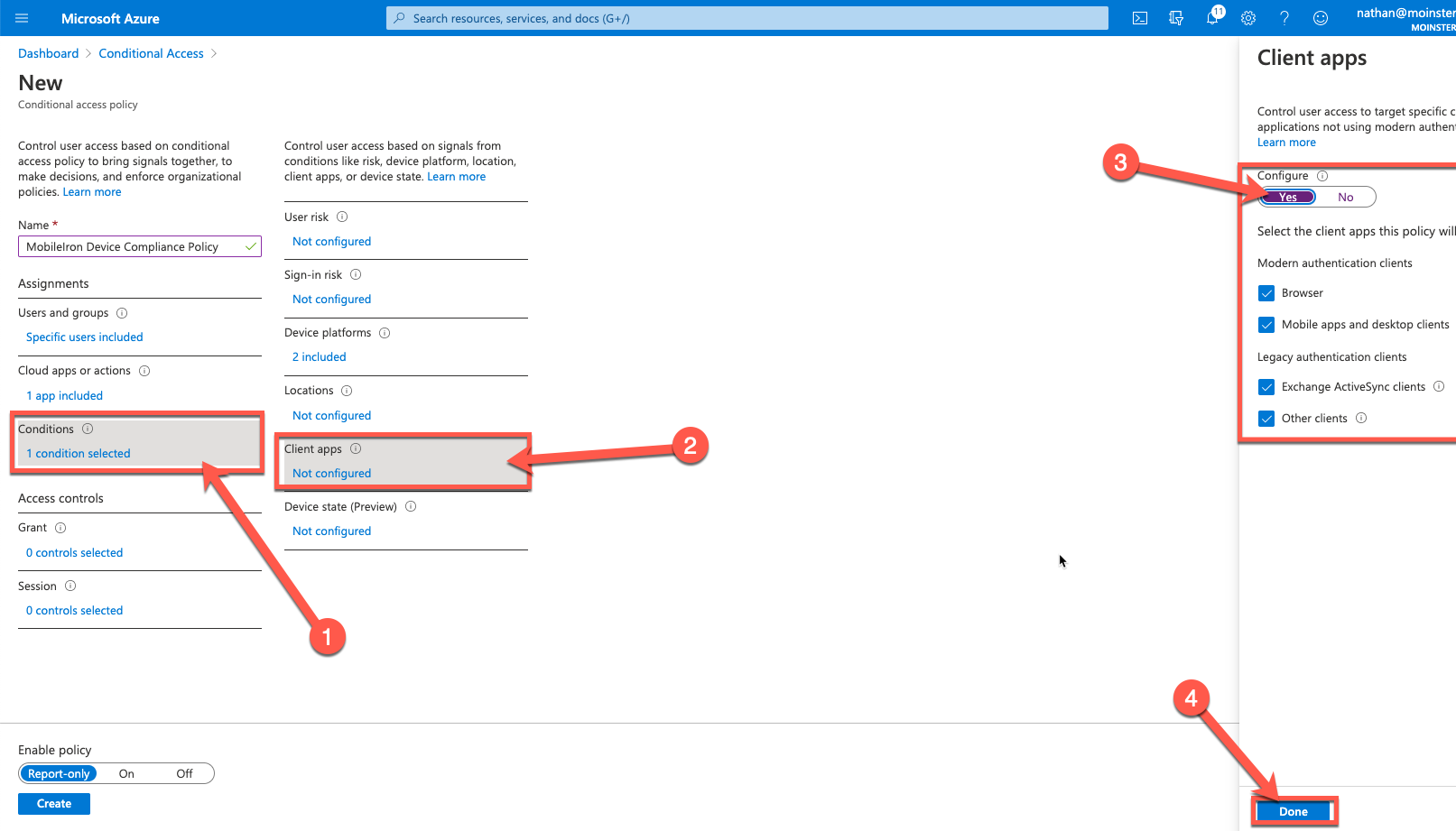Switch Enable policy from Report-only to On
1456x831 pixels.
(x=125, y=773)
